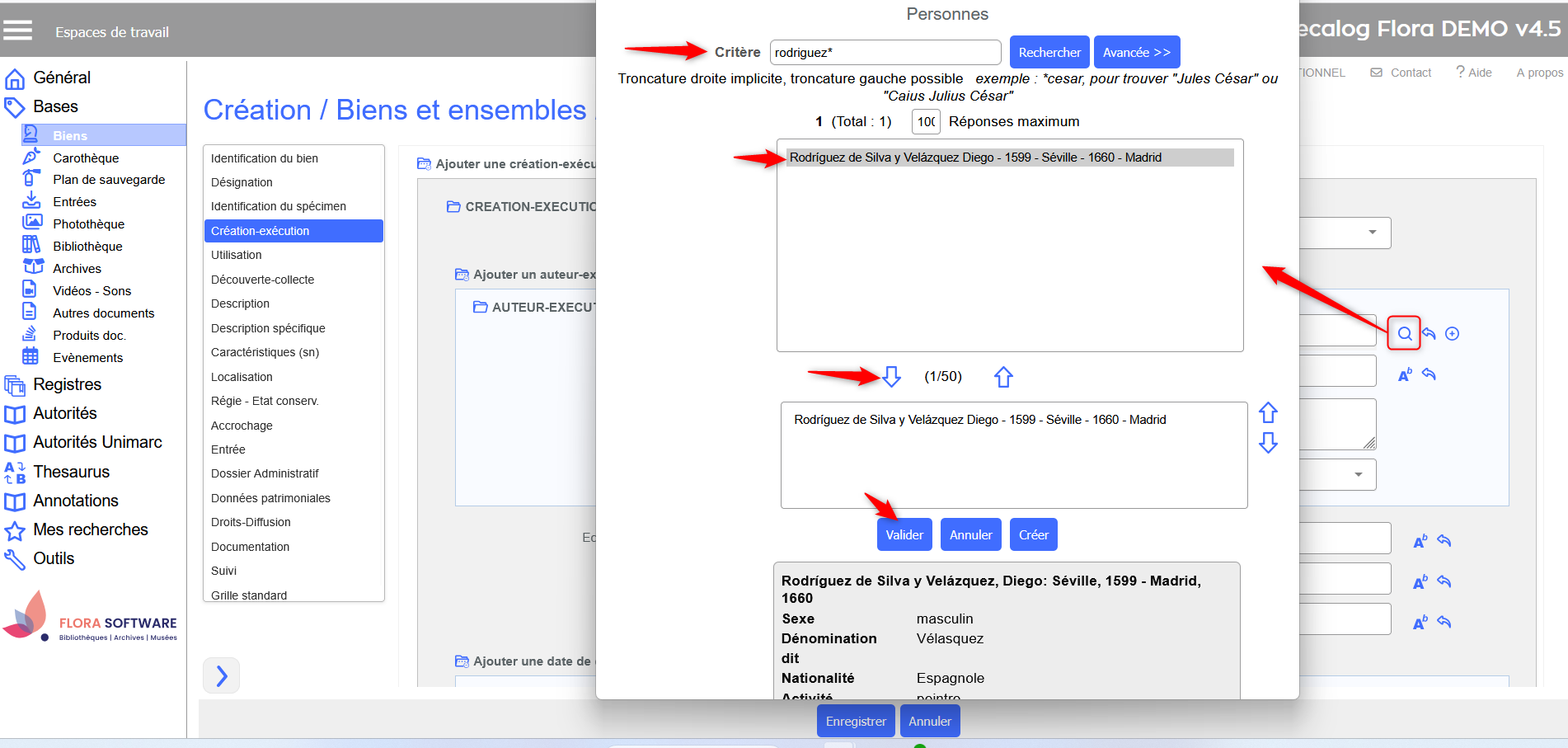Open Archives in the sidebar
1568x748 pixels.
77,269
